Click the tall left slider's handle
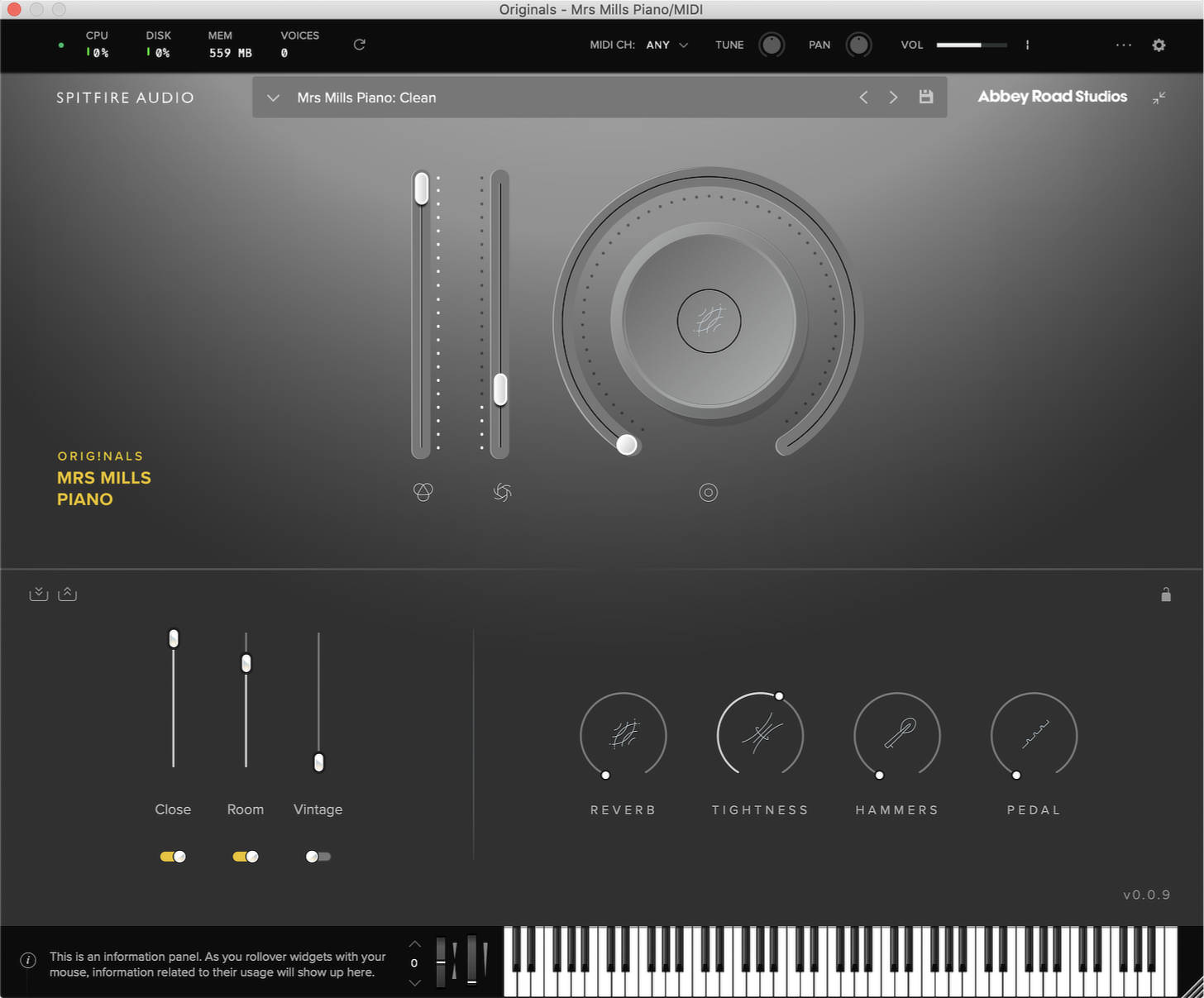The image size is (1204, 998). tap(422, 189)
